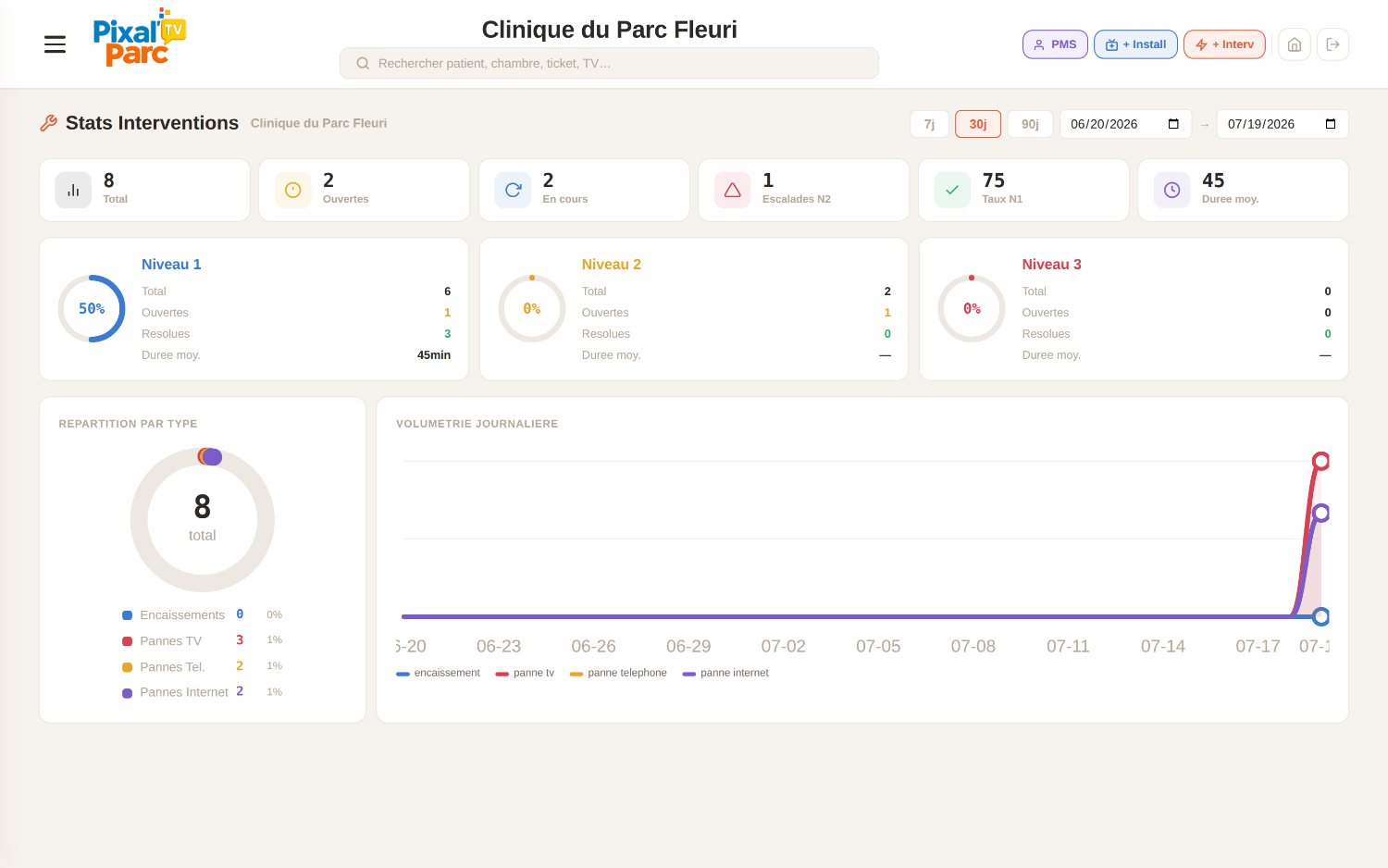The width and height of the screenshot is (1388, 868).
Task: Toggle the encaissement legend series
Action: [438, 673]
